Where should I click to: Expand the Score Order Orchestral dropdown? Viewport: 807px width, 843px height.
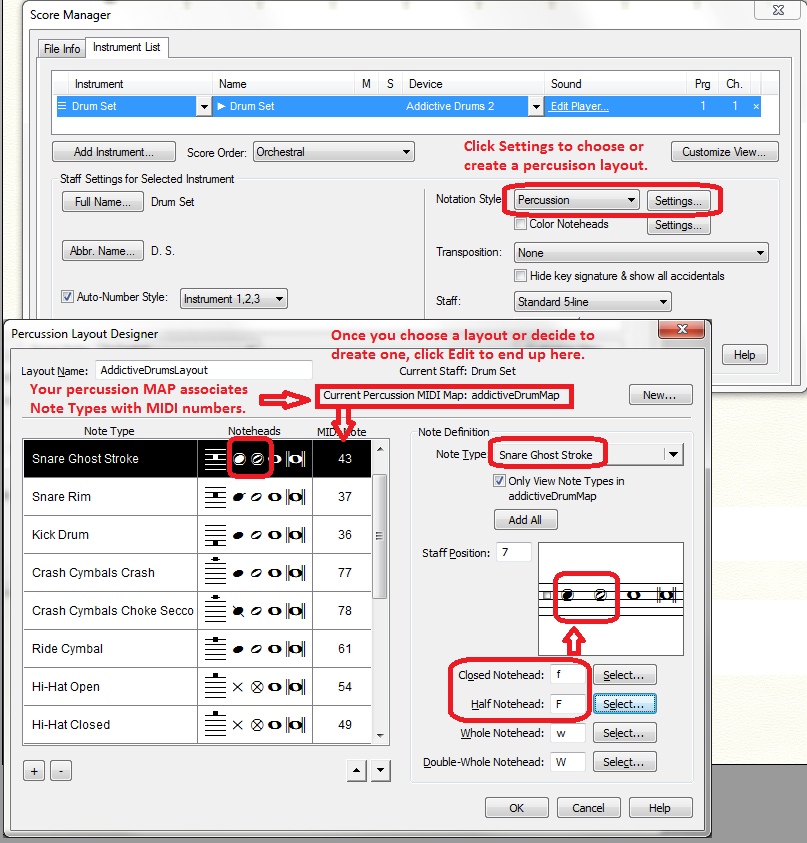tap(334, 152)
